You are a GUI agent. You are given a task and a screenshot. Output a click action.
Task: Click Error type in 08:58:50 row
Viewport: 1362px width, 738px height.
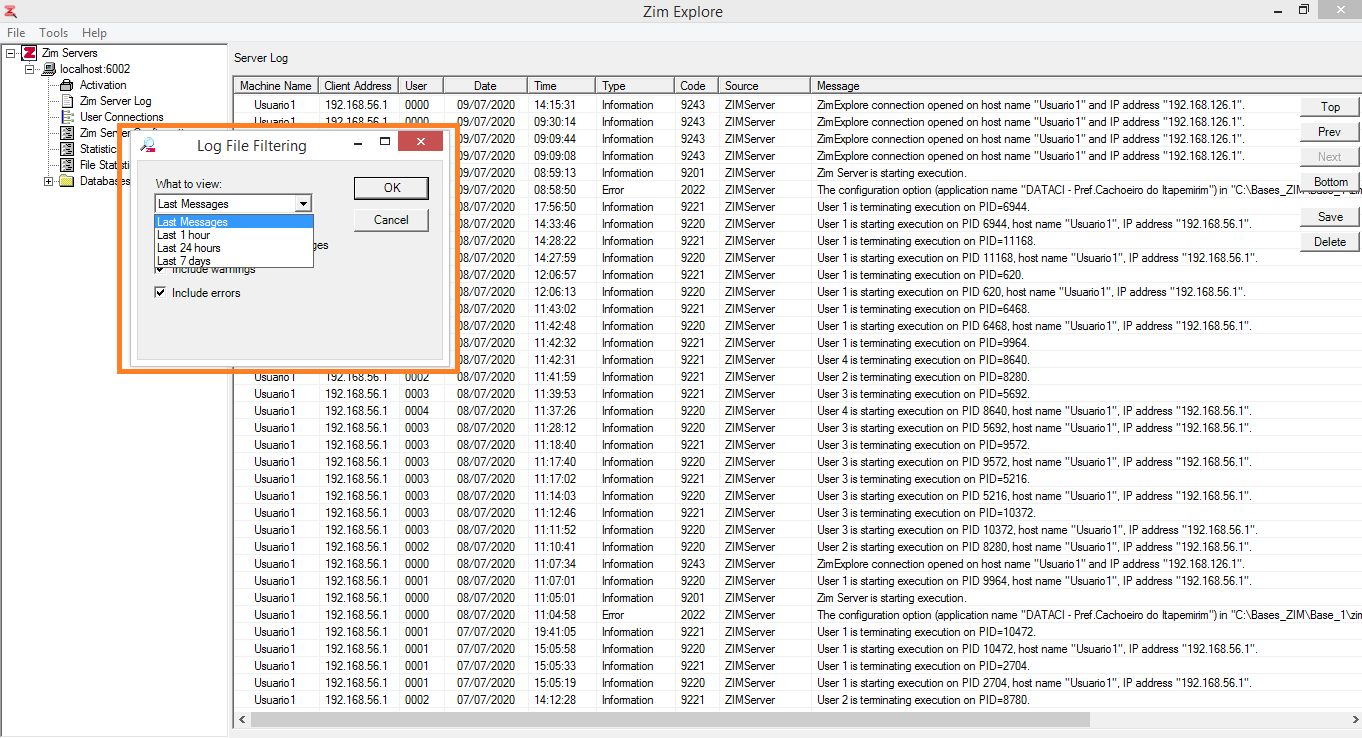(x=613, y=190)
